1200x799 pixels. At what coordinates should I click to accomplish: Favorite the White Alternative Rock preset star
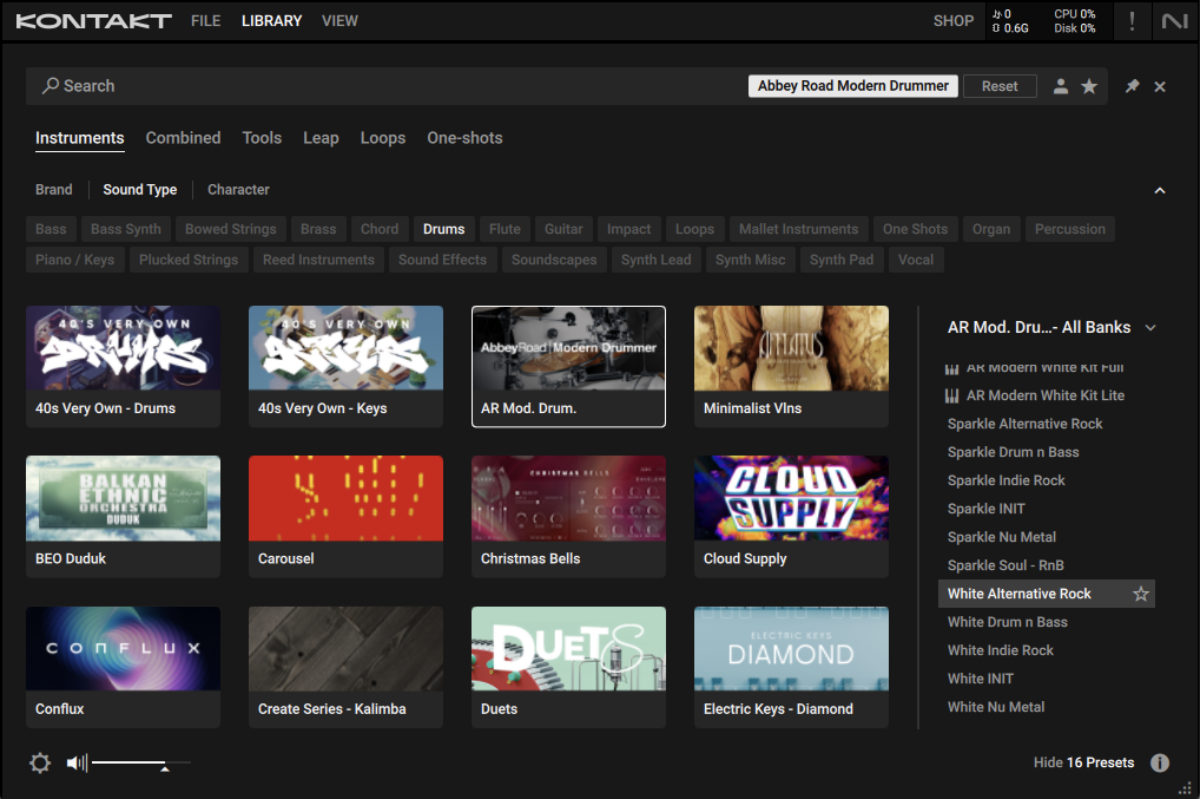click(x=1140, y=594)
